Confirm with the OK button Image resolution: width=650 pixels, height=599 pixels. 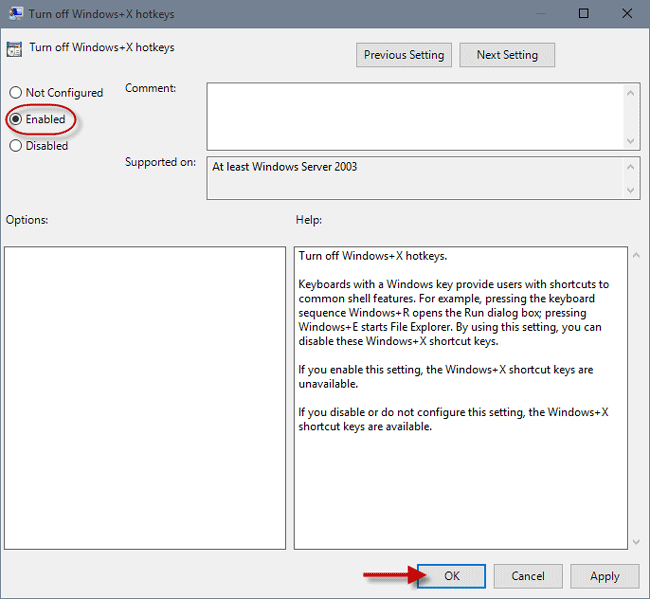click(451, 576)
